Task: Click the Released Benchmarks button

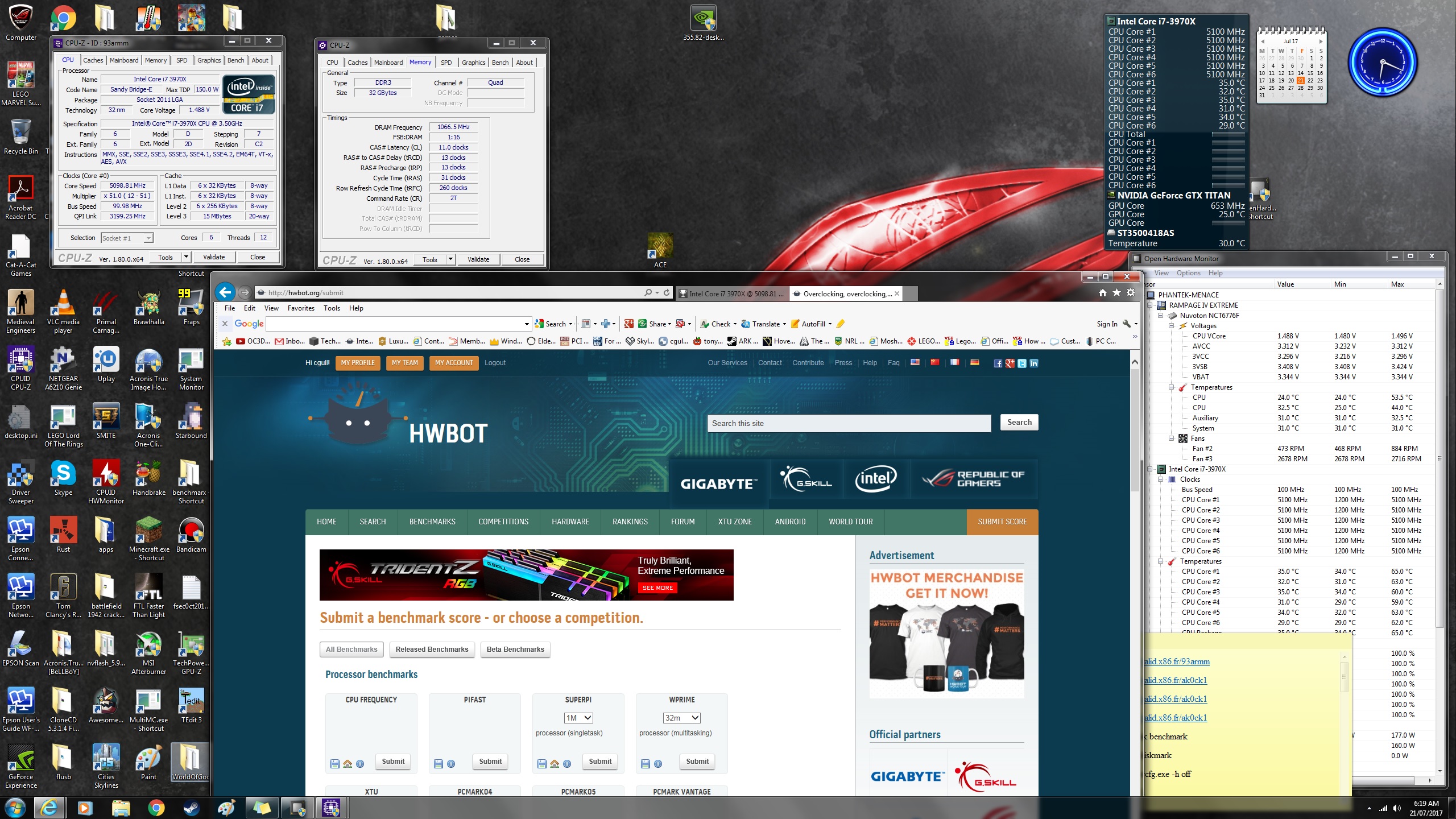Action: pyautogui.click(x=432, y=650)
